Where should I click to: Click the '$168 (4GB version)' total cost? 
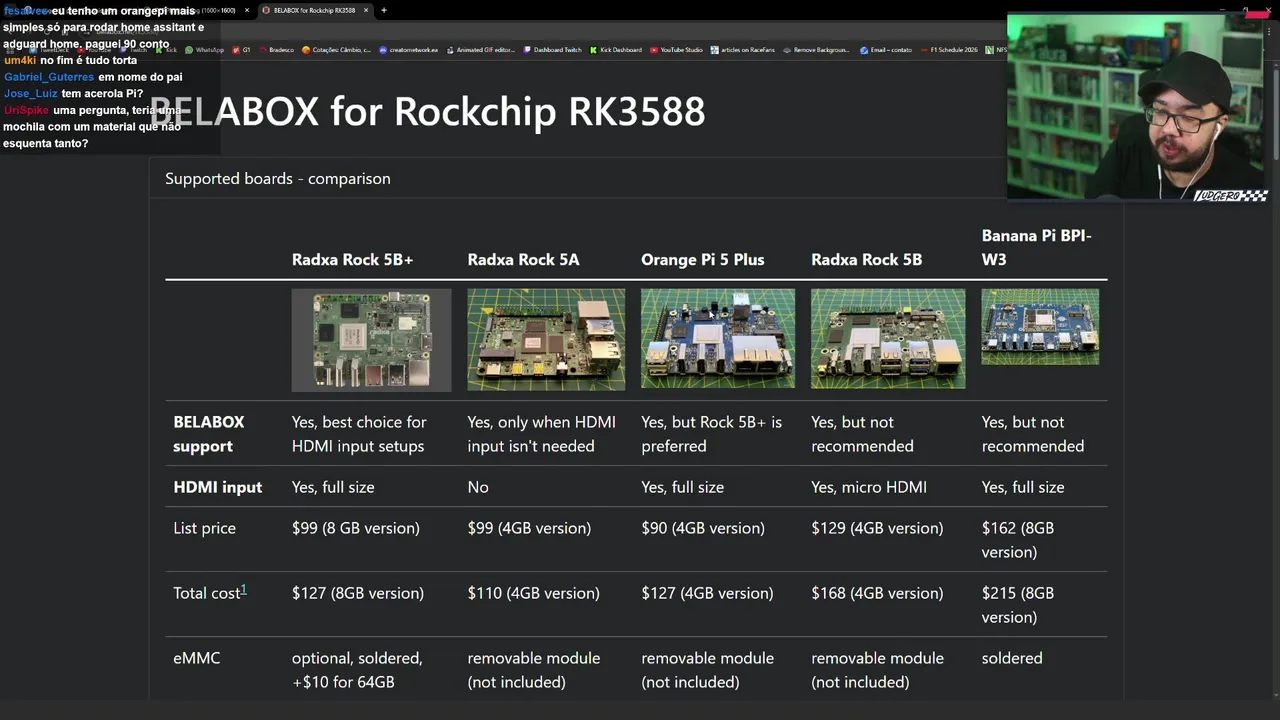[877, 593]
